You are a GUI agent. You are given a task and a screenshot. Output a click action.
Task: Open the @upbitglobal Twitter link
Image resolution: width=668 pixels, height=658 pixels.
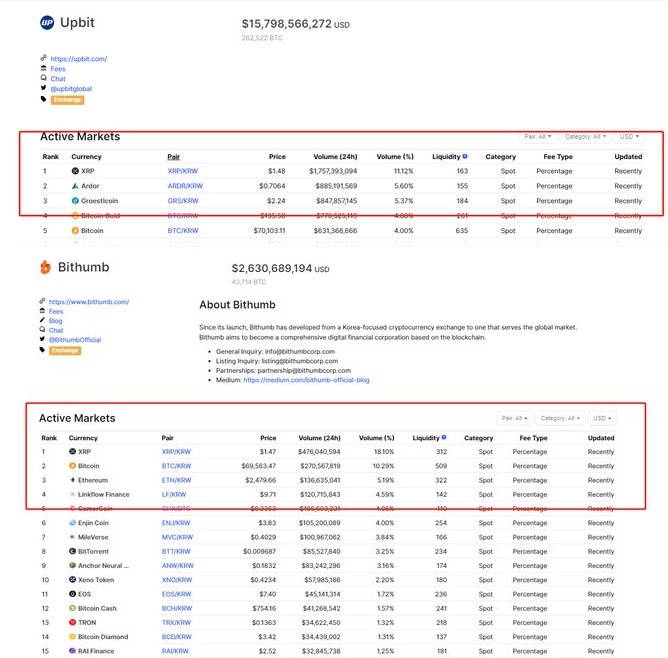(71, 89)
